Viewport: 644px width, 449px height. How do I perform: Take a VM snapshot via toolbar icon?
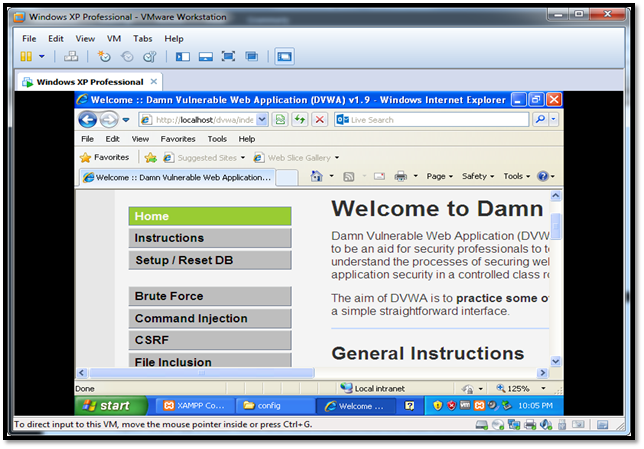104,57
